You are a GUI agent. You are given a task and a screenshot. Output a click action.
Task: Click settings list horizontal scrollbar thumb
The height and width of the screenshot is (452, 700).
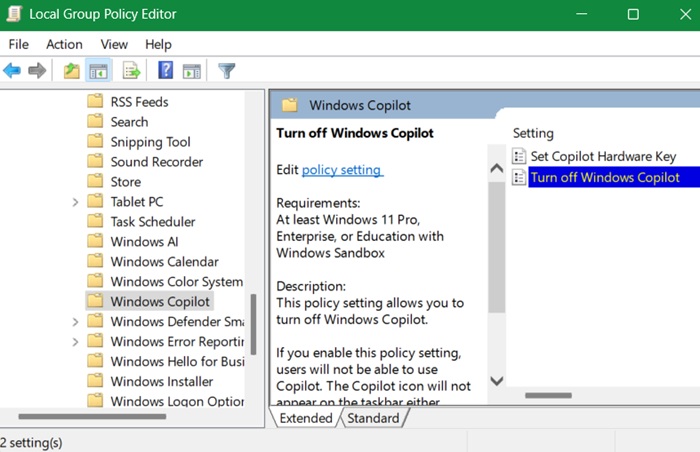[x=548, y=395]
